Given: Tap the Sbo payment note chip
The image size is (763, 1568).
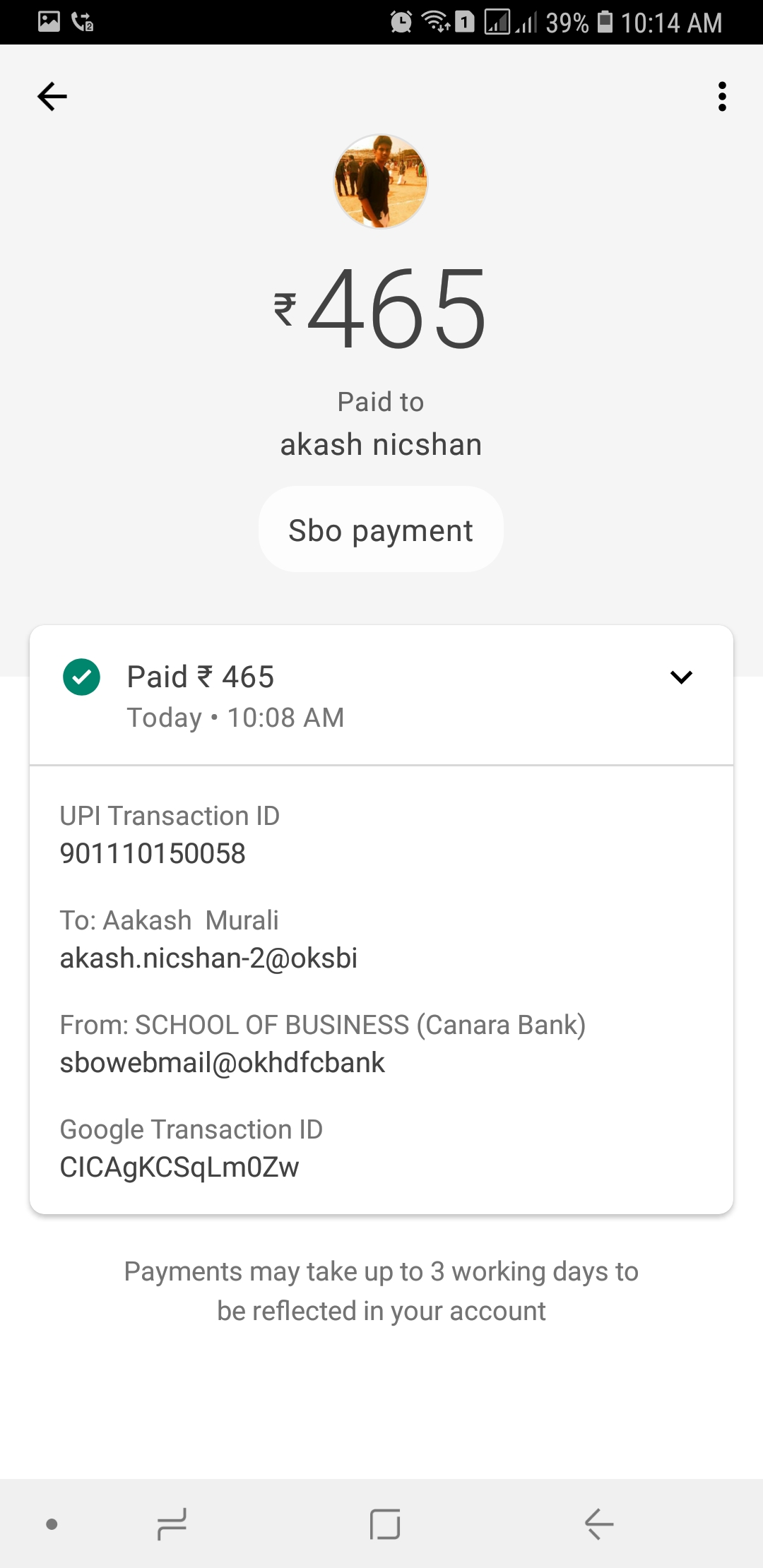Looking at the screenshot, I should pyautogui.click(x=381, y=530).
